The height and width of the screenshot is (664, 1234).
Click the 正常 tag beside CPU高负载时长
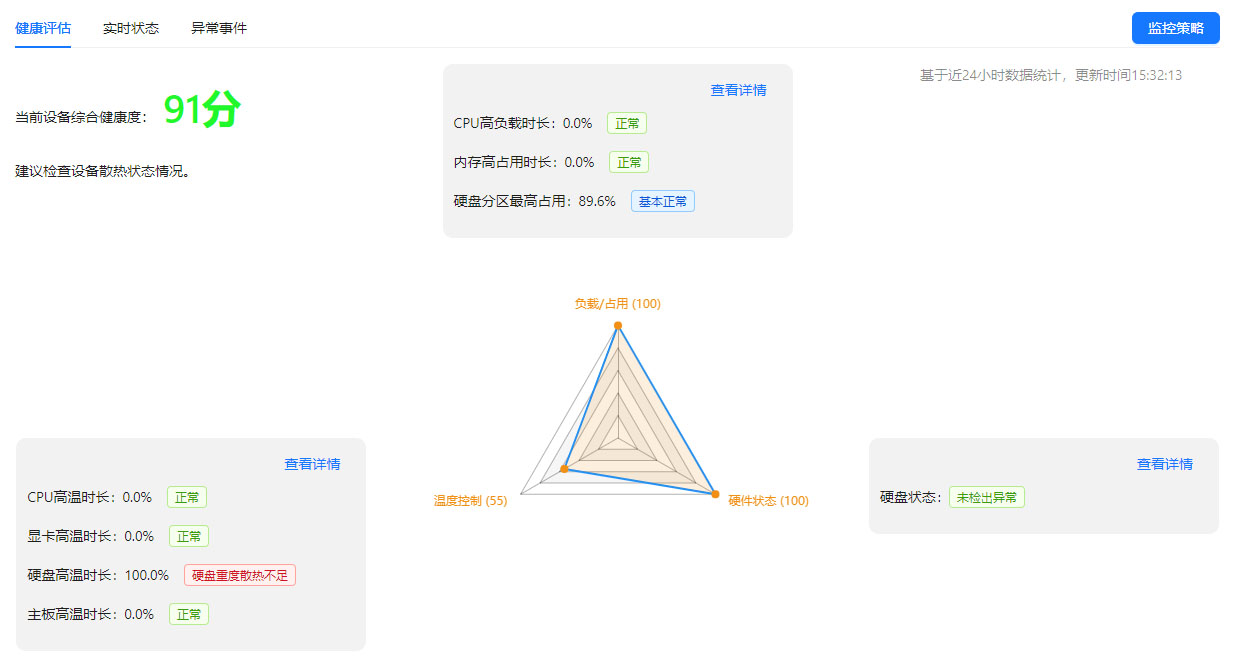[627, 123]
